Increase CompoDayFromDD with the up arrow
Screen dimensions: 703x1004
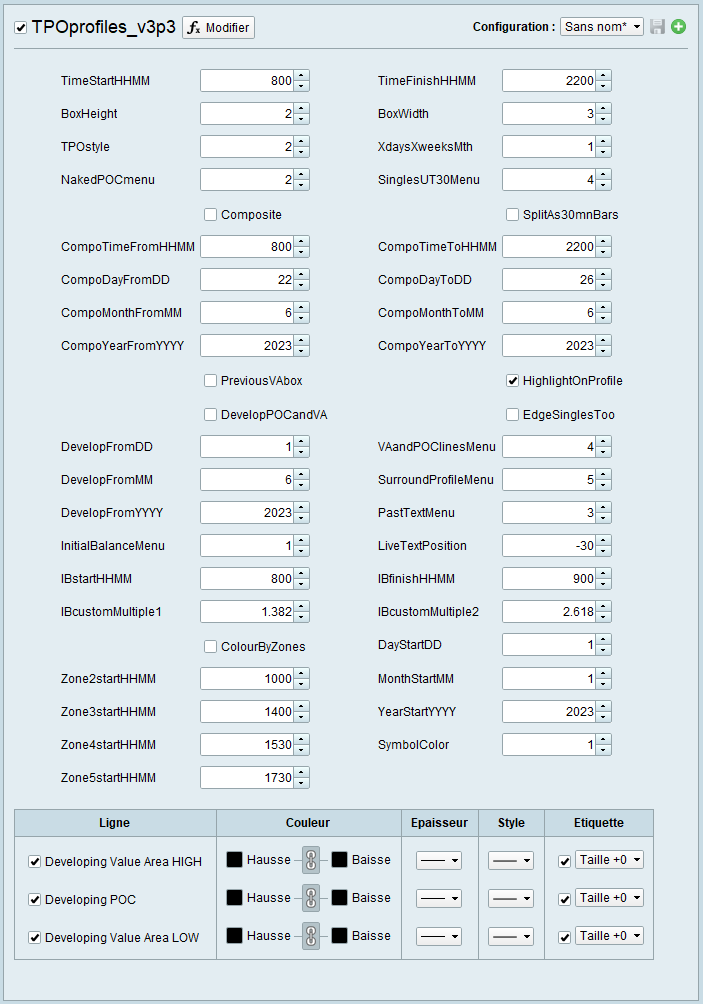[x=302, y=275]
